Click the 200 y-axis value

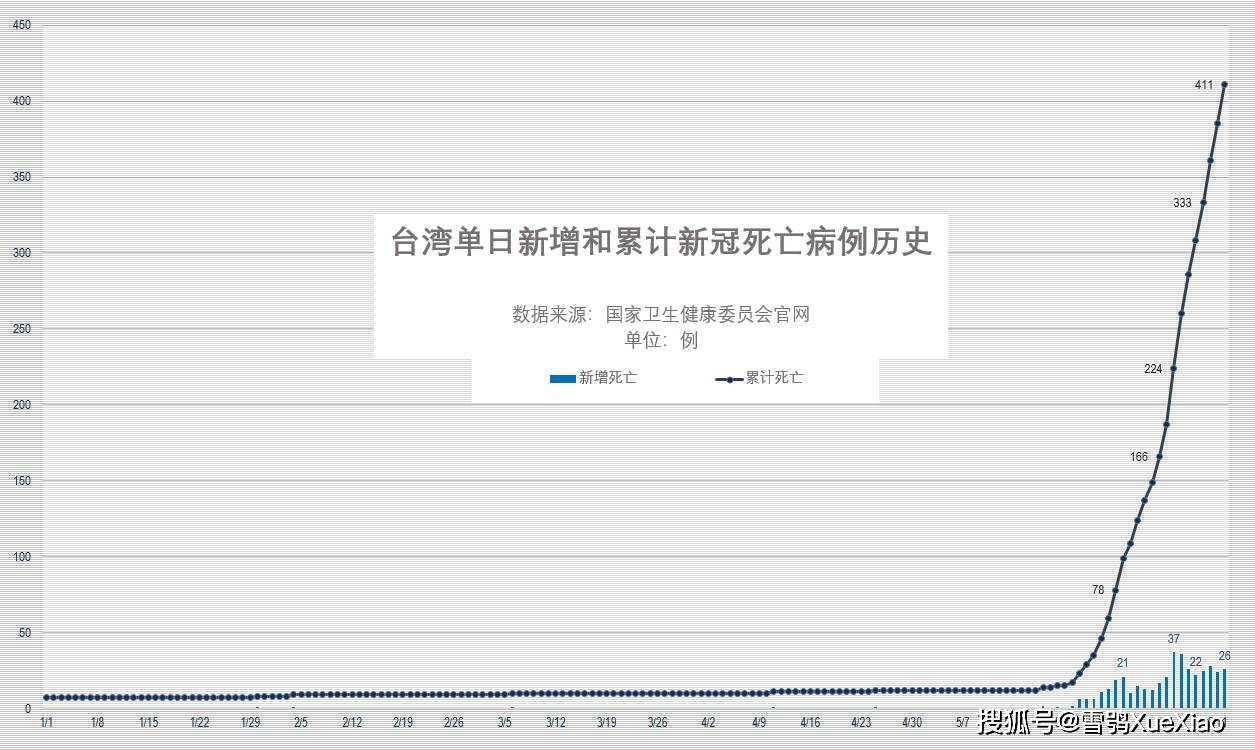click(x=23, y=405)
